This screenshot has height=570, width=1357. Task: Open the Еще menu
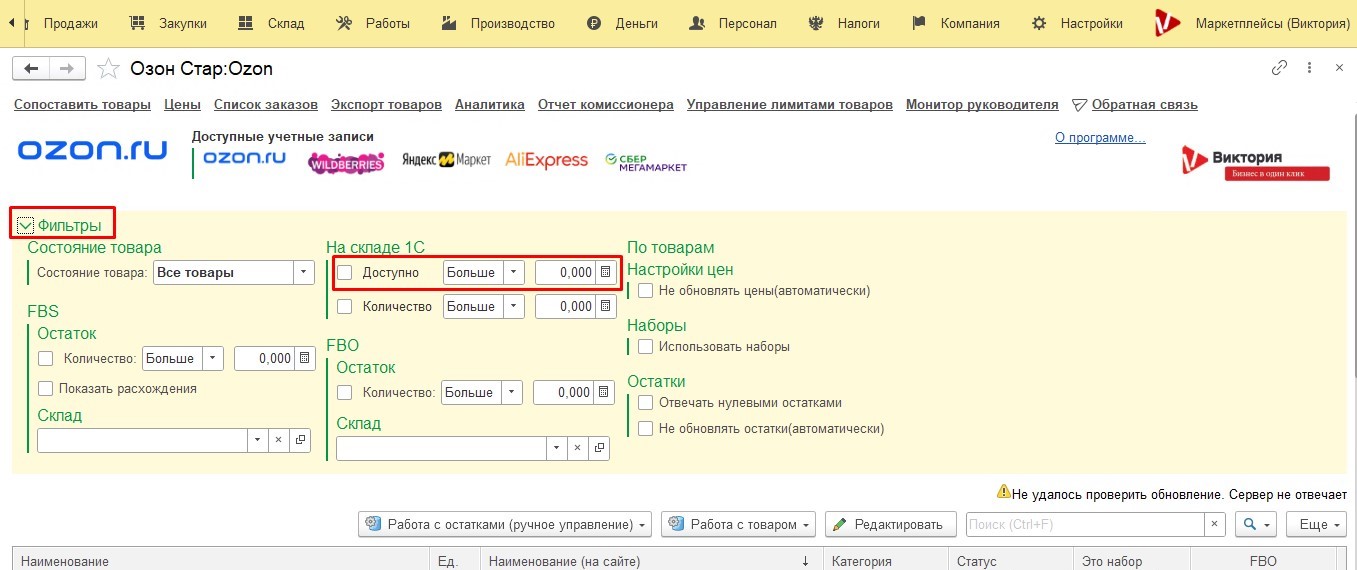[1317, 524]
